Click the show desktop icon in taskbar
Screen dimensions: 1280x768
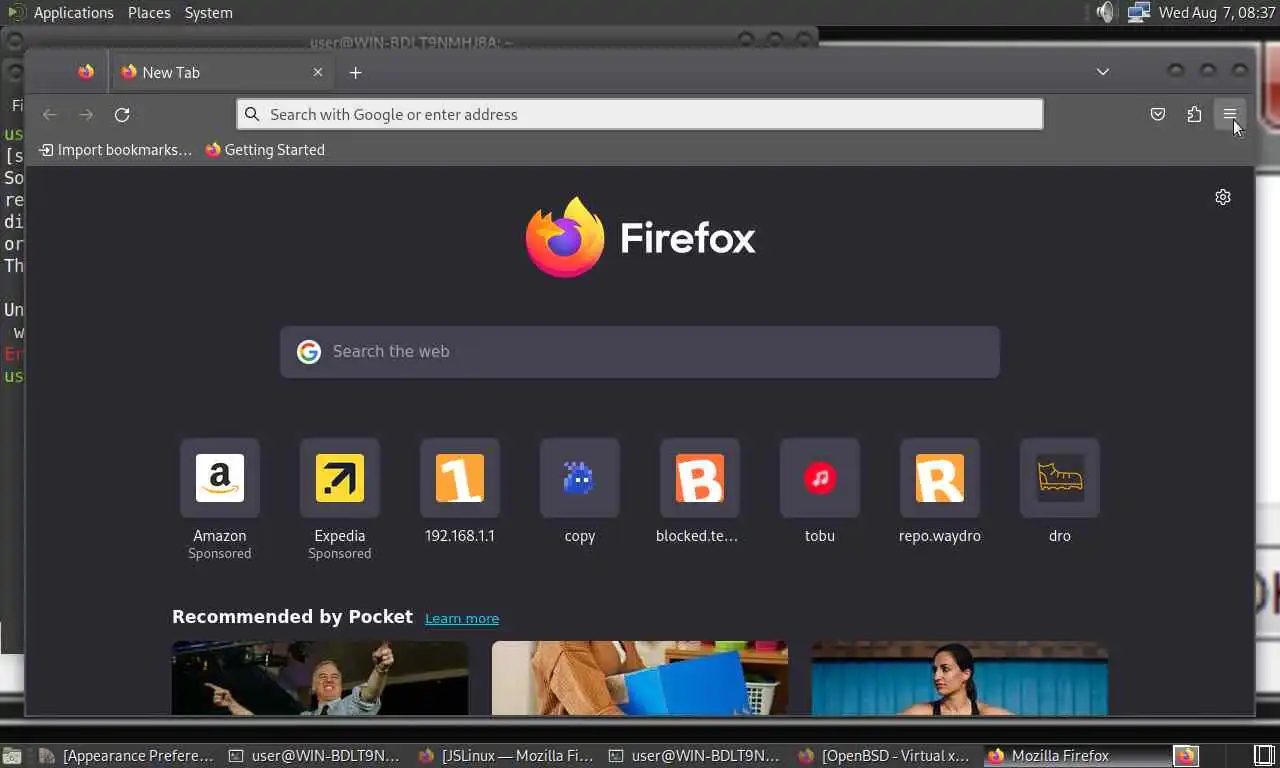point(12,756)
